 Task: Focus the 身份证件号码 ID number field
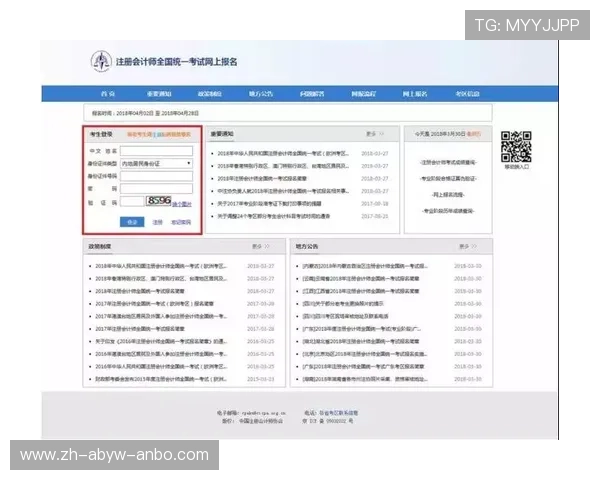157,174
